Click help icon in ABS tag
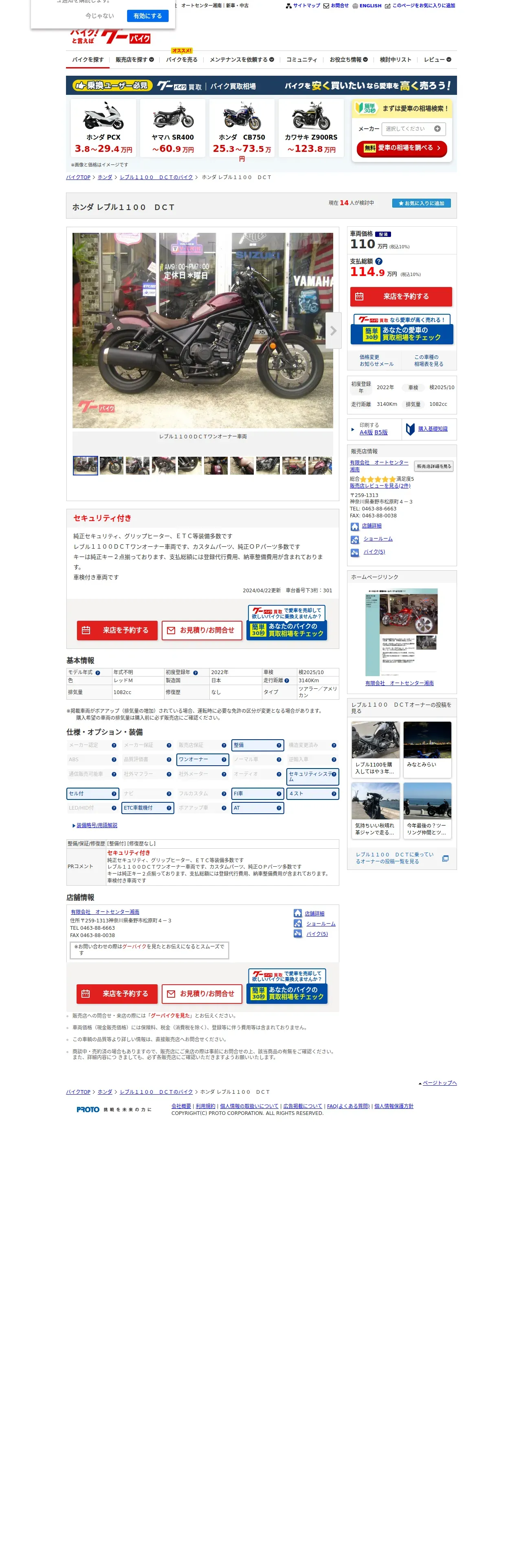Screen dimensions: 523x1568 click(x=114, y=760)
